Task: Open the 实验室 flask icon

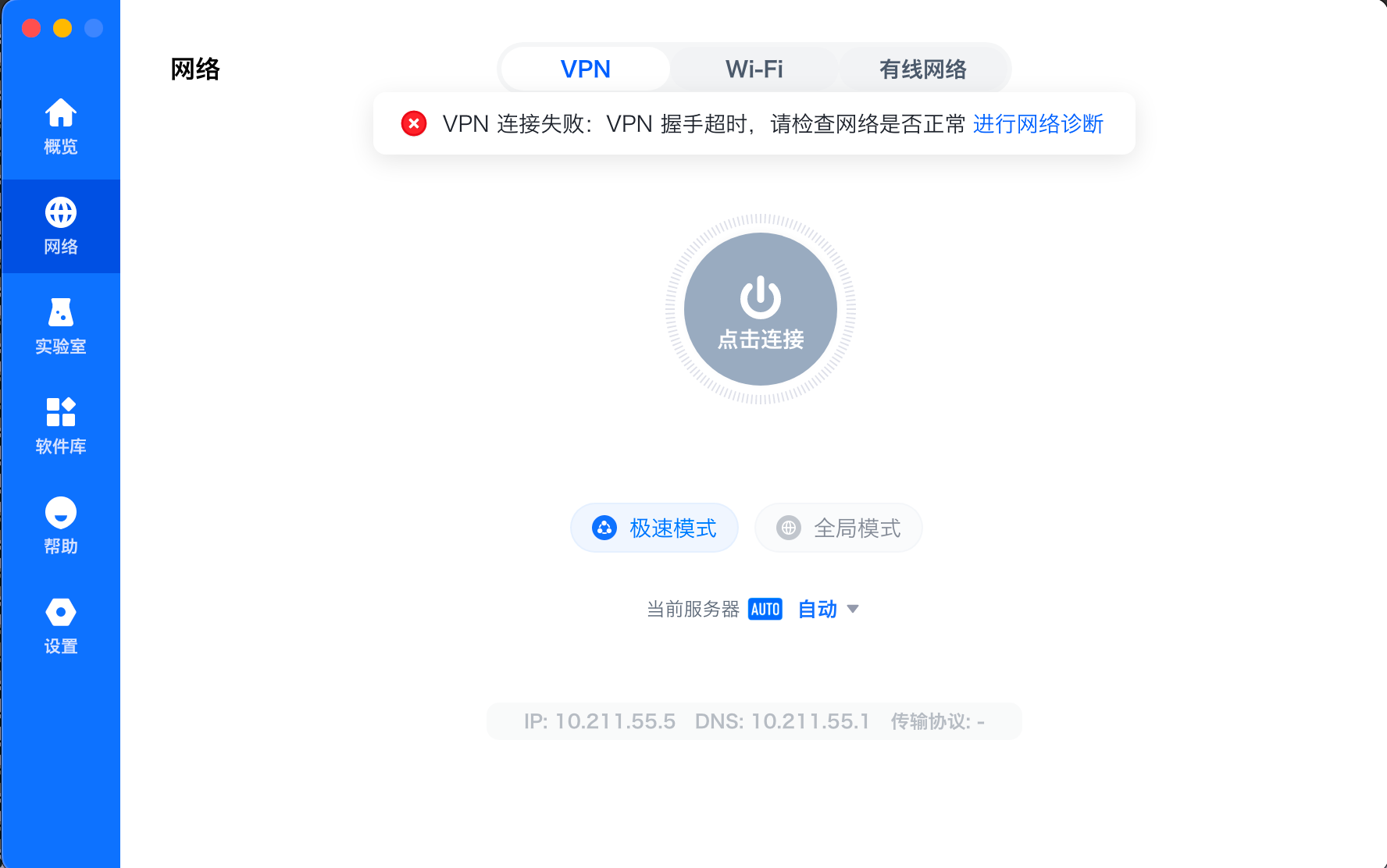Action: [60, 312]
